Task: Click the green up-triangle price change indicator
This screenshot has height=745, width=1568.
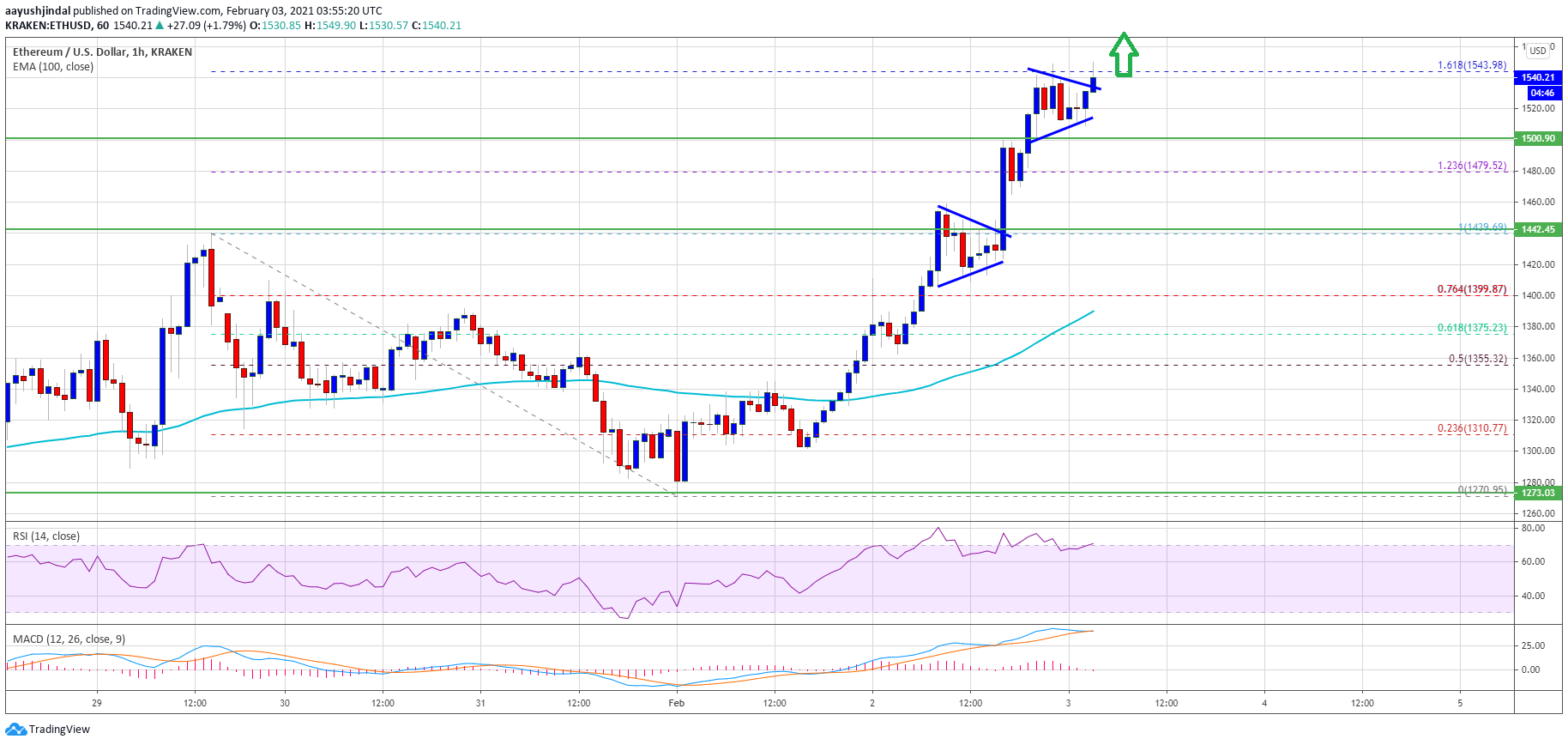Action: click(160, 26)
